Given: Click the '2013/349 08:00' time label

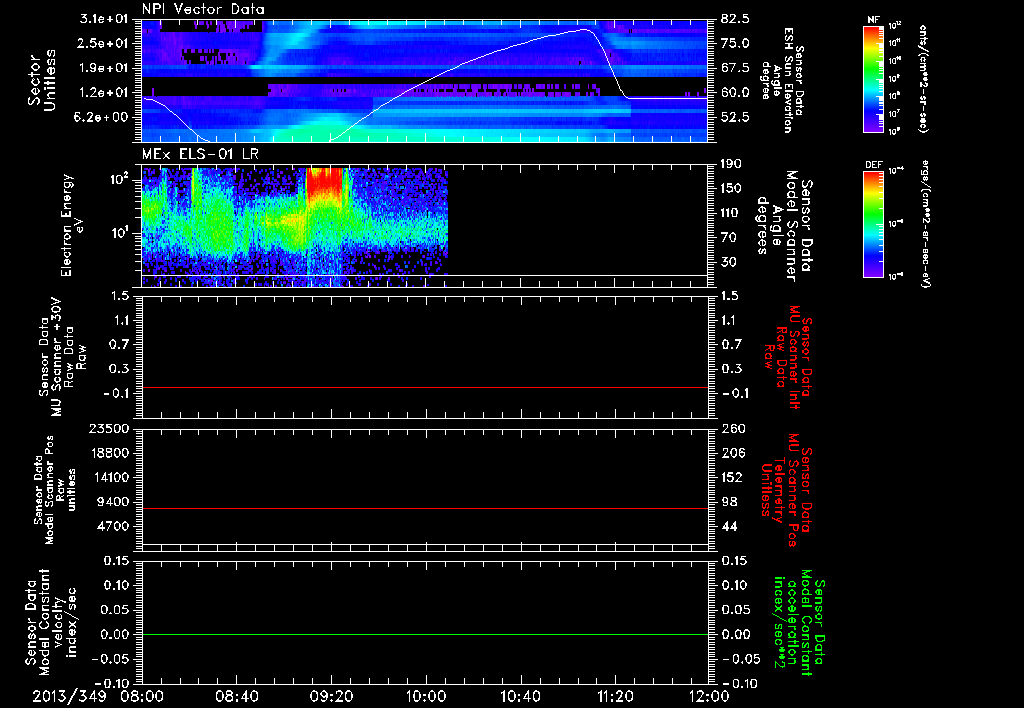Looking at the screenshot, I should (x=98, y=696).
